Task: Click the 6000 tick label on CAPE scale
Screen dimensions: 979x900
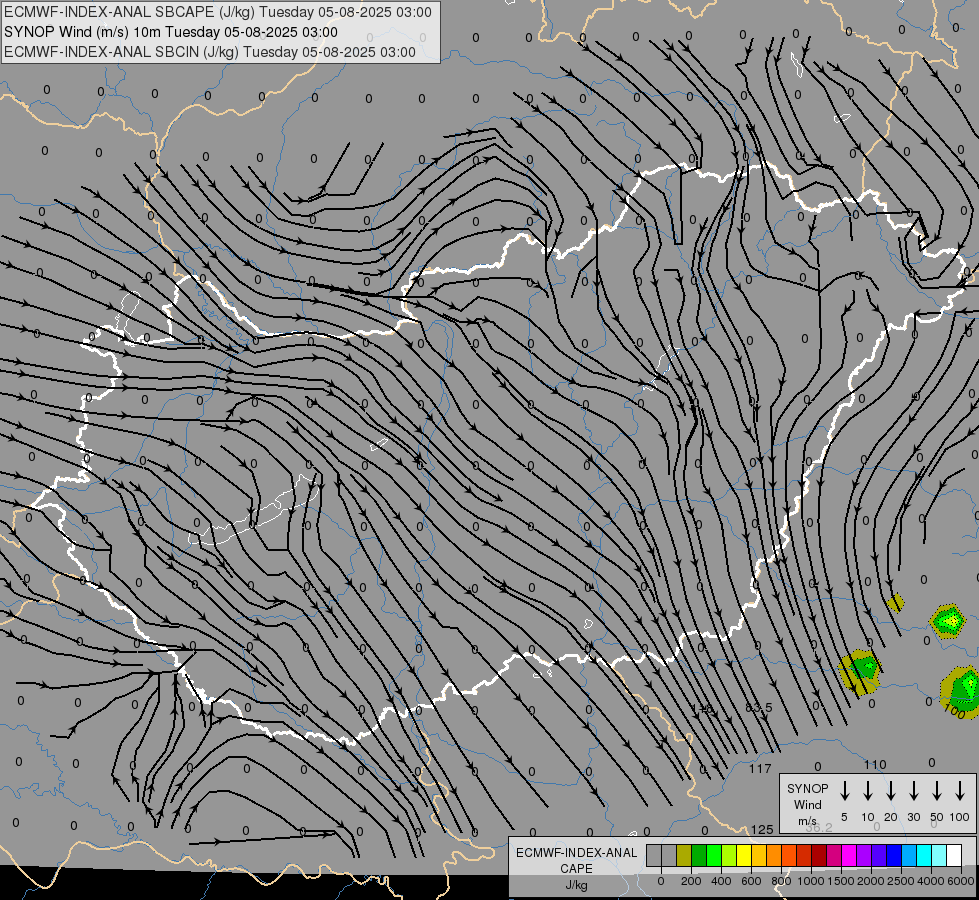Action: [x=961, y=881]
